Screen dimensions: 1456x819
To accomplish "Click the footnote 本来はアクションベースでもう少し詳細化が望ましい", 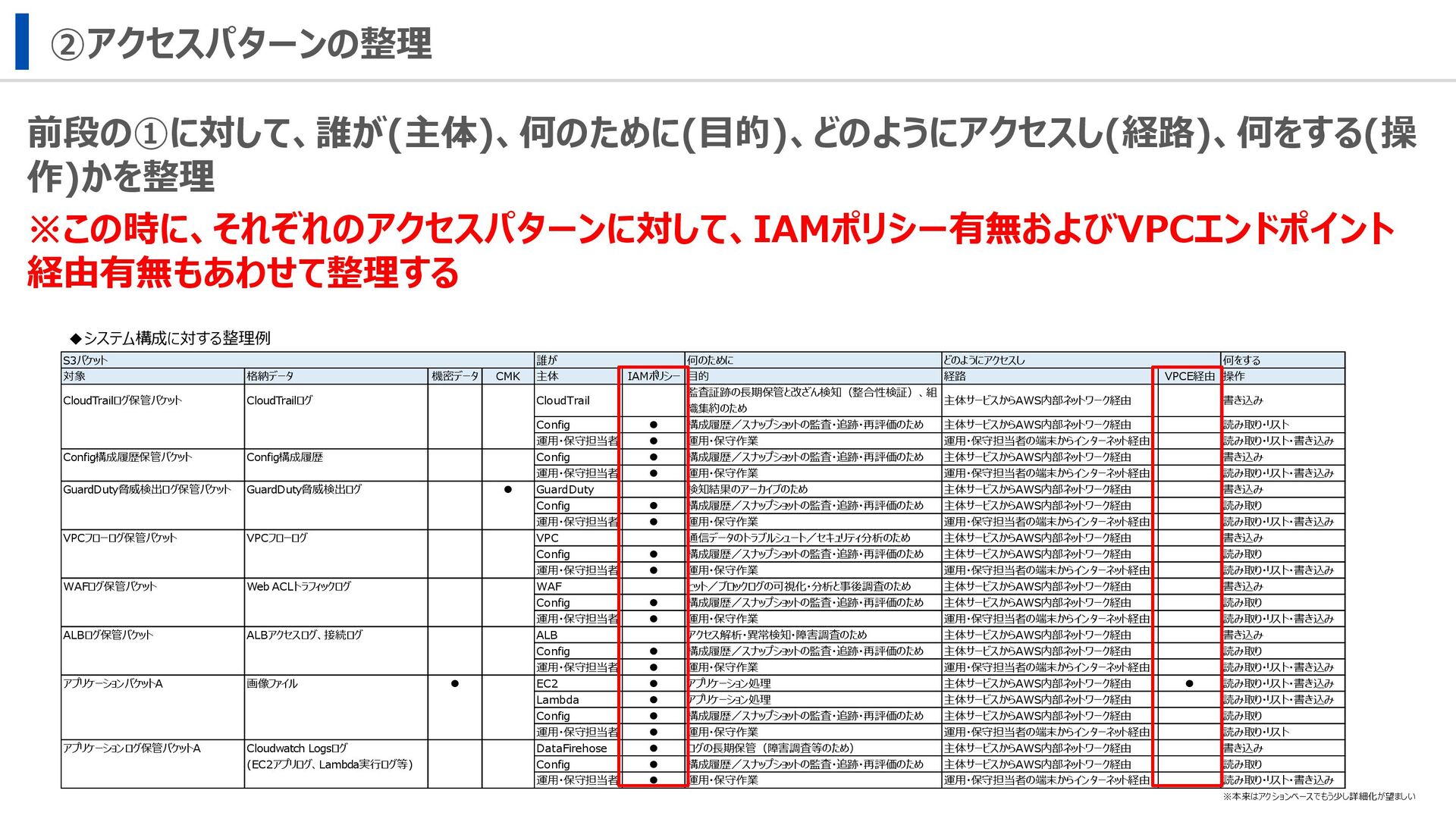I will click(x=1319, y=796).
